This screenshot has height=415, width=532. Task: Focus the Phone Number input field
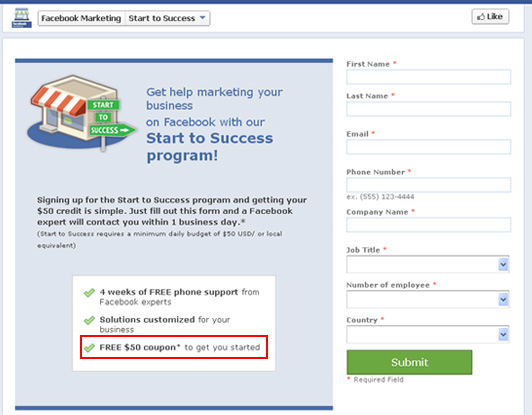pyautogui.click(x=429, y=185)
